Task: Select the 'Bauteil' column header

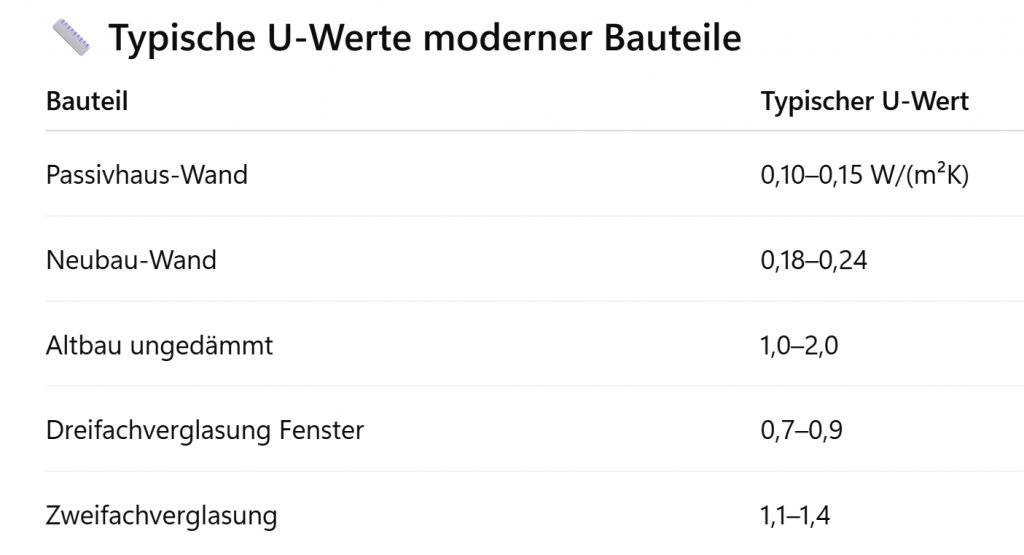Action: 87,101
